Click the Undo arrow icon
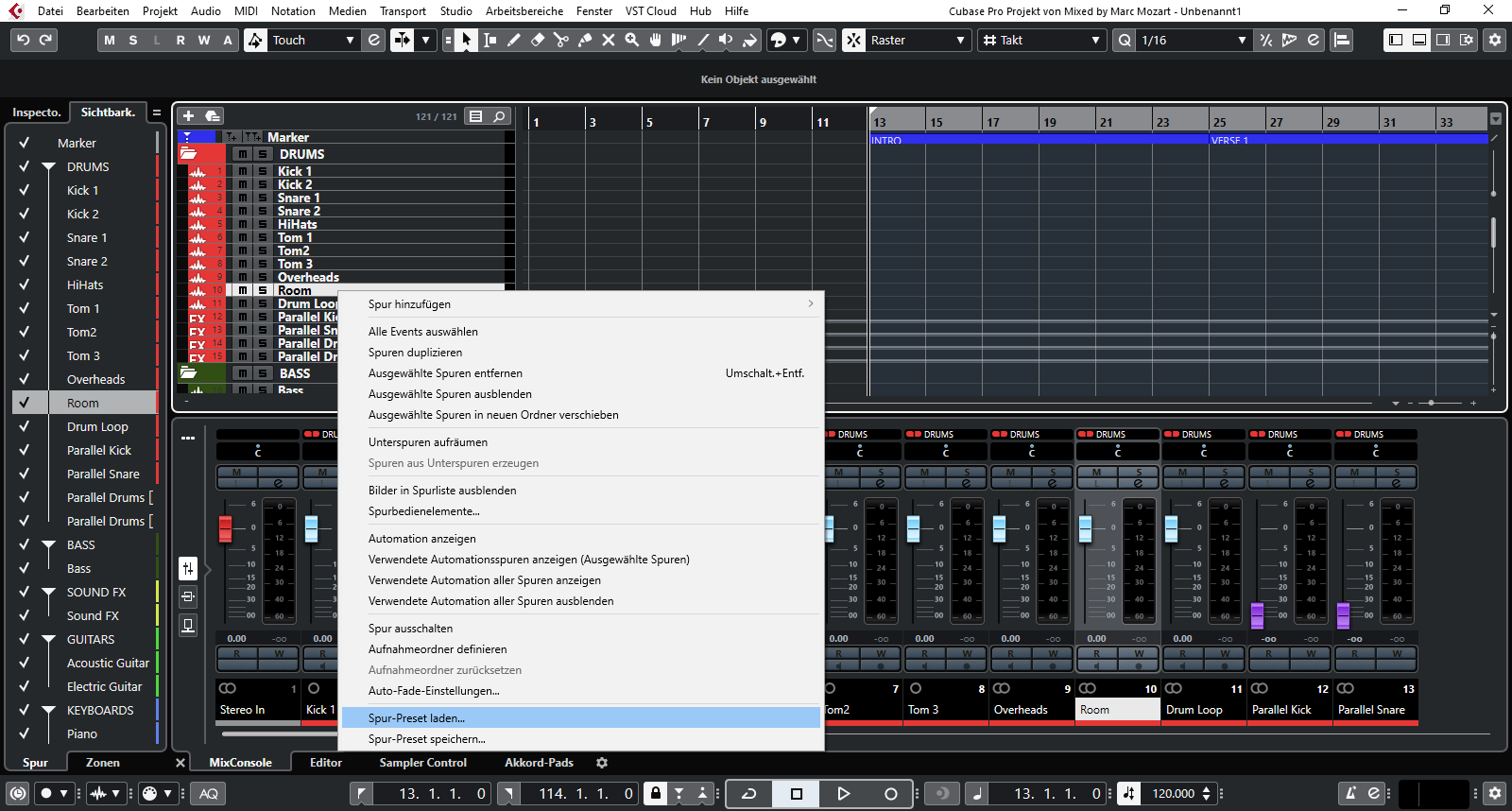The height and width of the screenshot is (811, 1512). pyautogui.click(x=24, y=40)
